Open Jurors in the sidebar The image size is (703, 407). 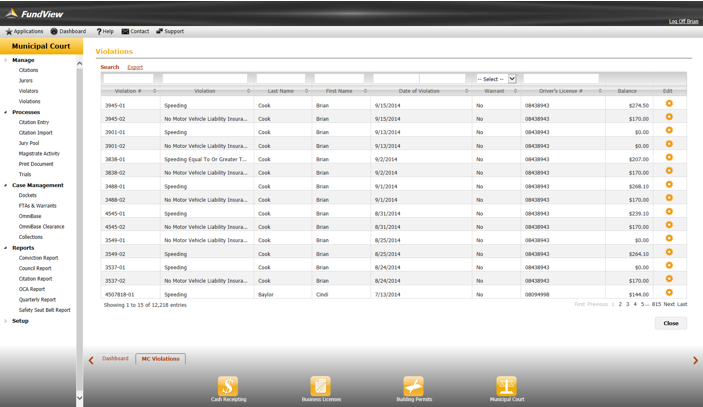click(x=26, y=81)
